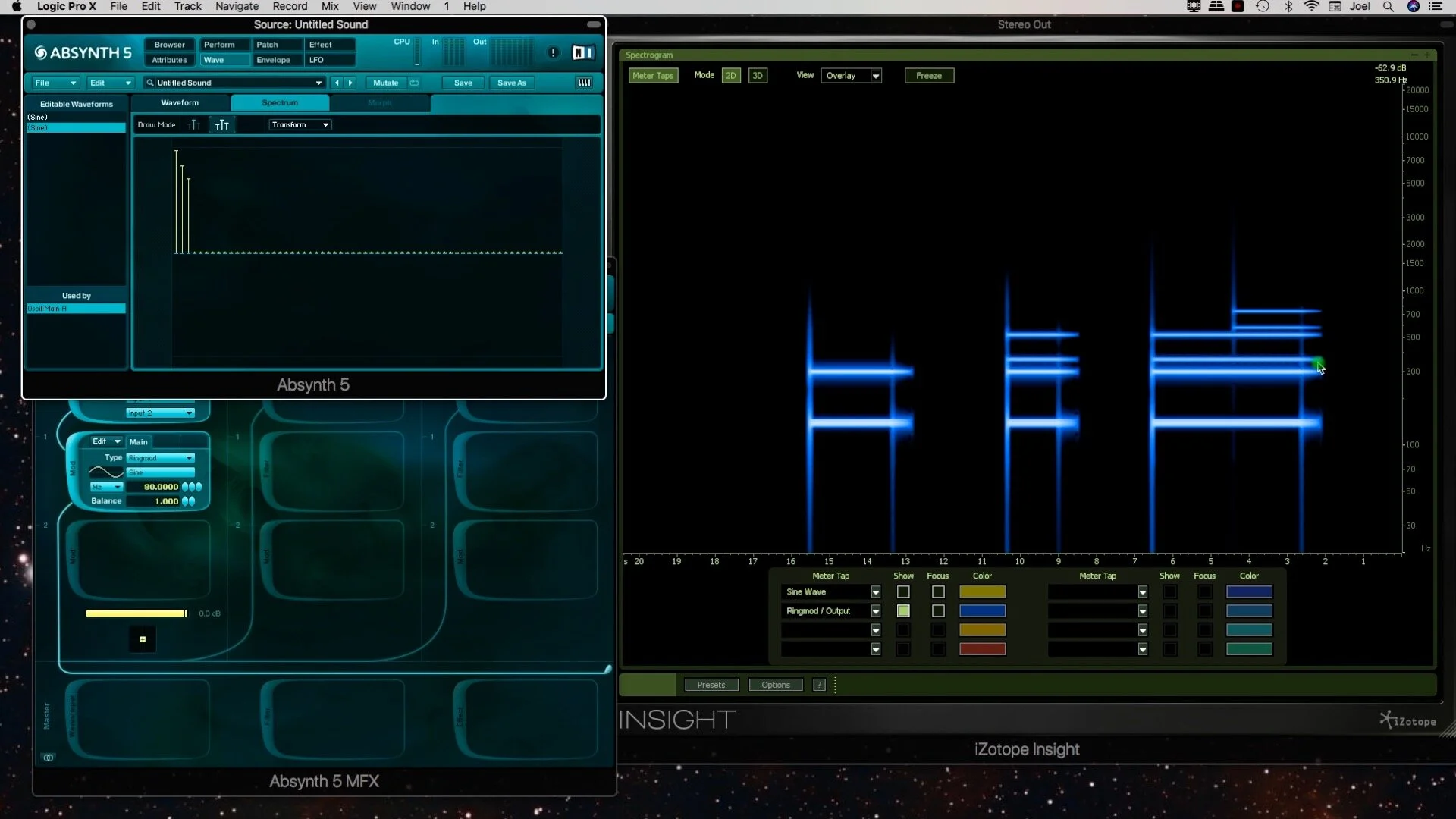Viewport: 1456px width, 819px height.
Task: Switch spectrogram mode to 3D
Action: click(758, 75)
